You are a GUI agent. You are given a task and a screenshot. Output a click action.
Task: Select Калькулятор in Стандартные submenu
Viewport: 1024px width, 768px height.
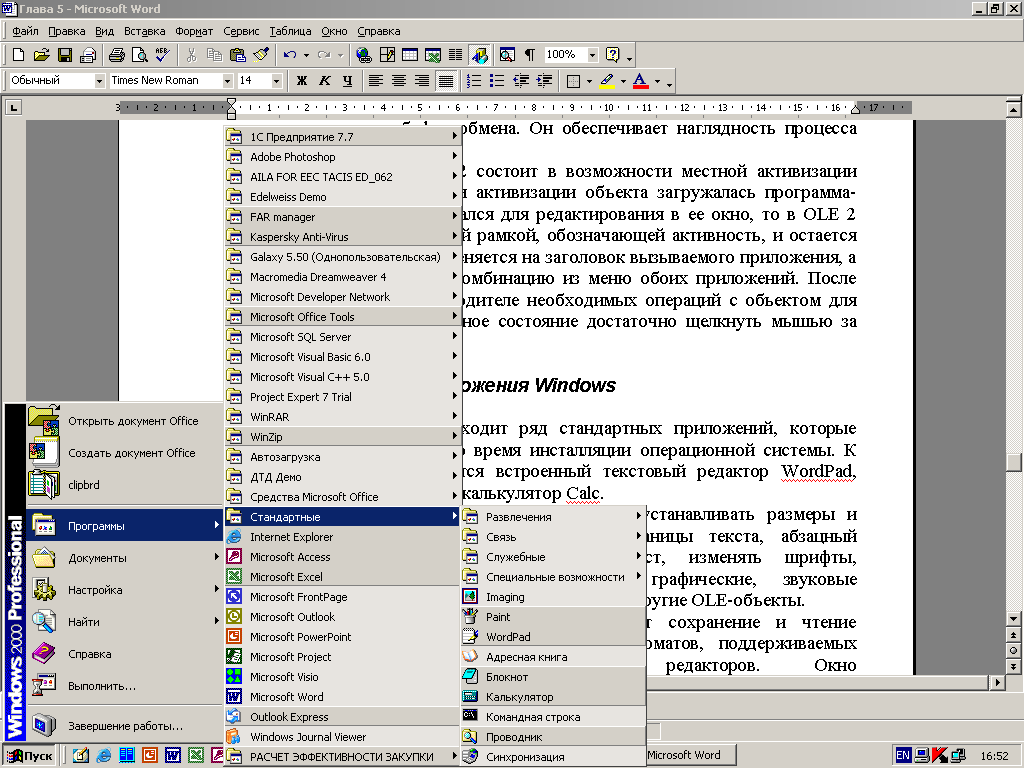pyautogui.click(x=553, y=697)
